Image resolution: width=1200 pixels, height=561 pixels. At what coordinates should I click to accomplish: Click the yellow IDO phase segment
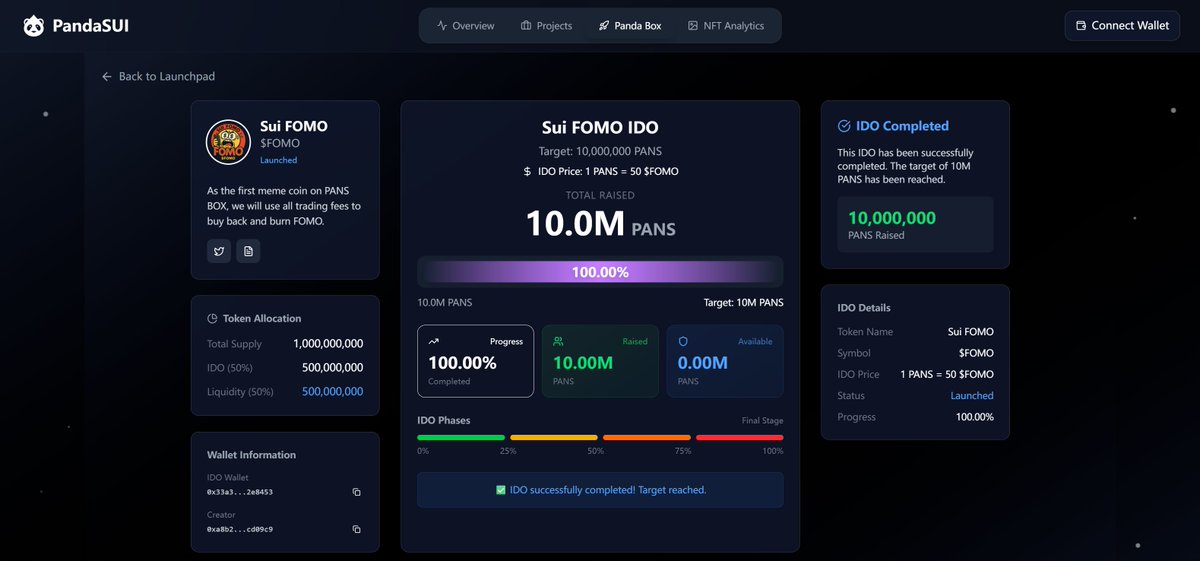(x=554, y=437)
